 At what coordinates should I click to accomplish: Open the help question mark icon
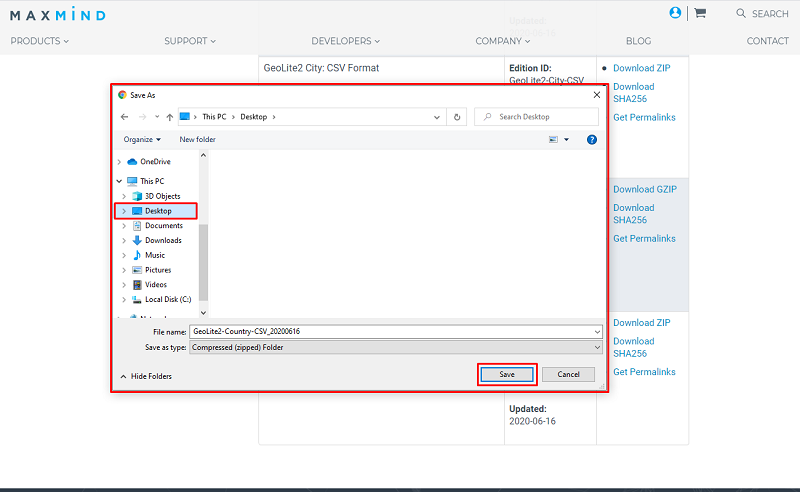pyautogui.click(x=592, y=139)
